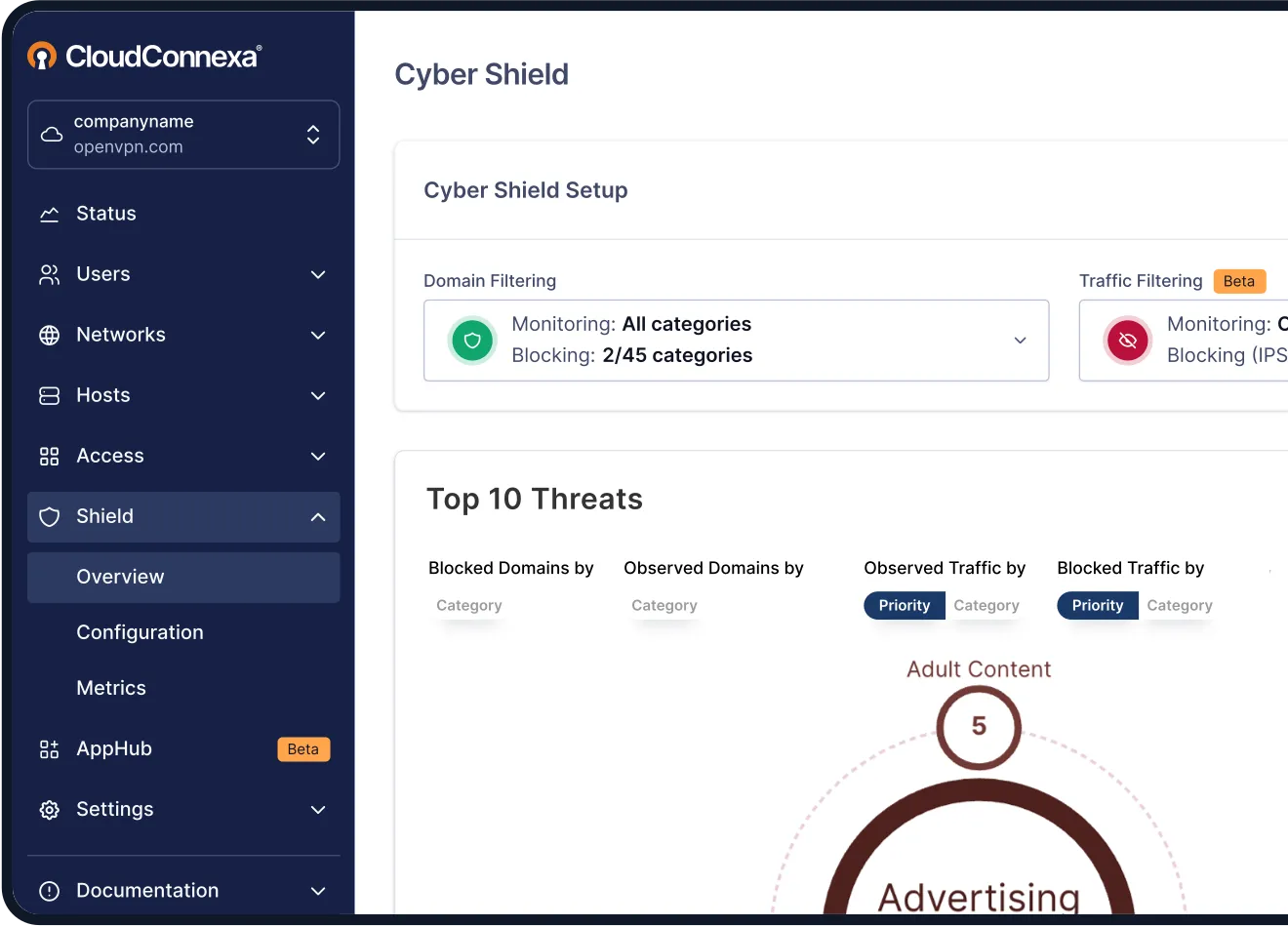Click the Settings gear icon
Viewport: 1288px width, 927px height.
tap(50, 810)
